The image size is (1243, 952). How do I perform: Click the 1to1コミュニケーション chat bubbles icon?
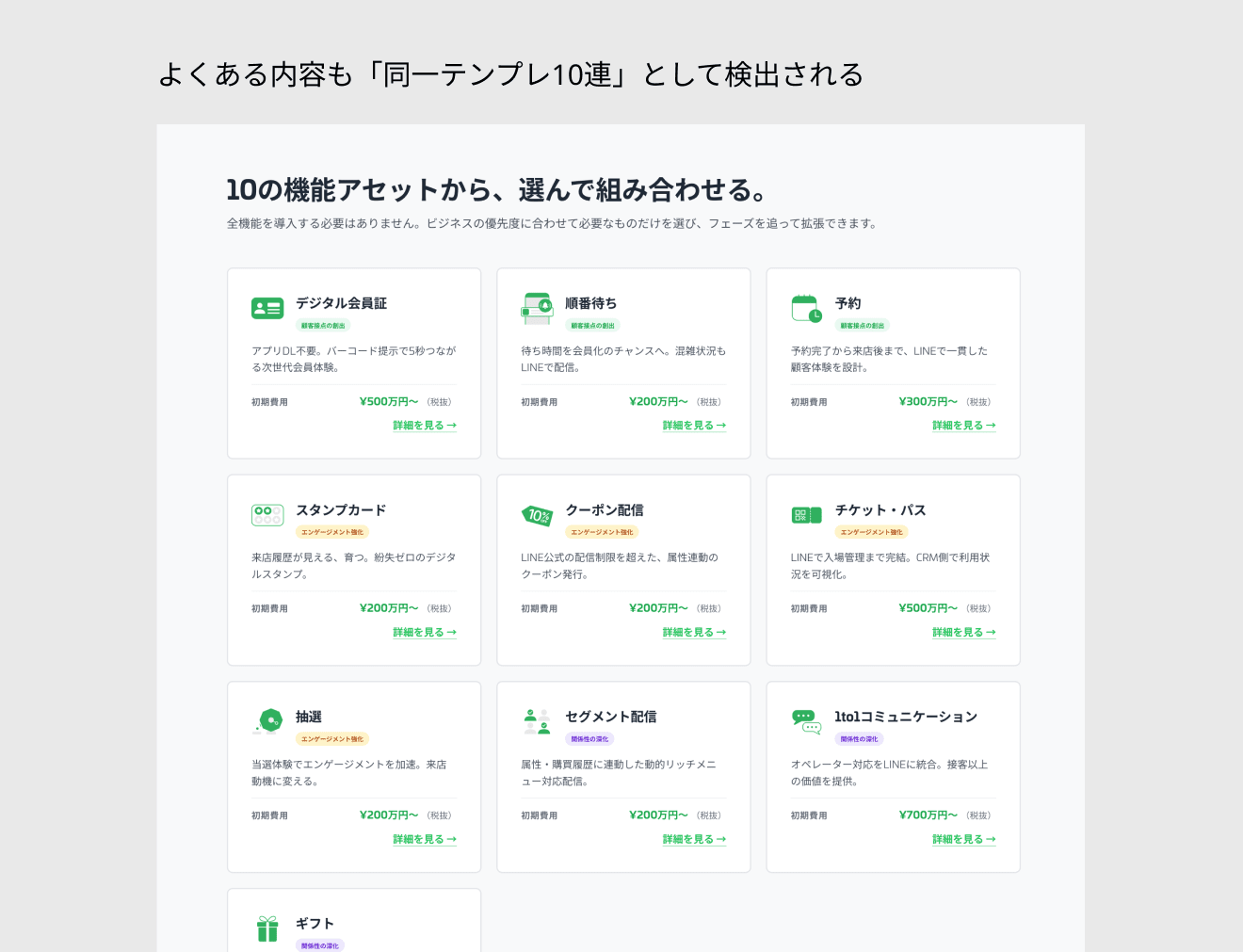(x=806, y=721)
